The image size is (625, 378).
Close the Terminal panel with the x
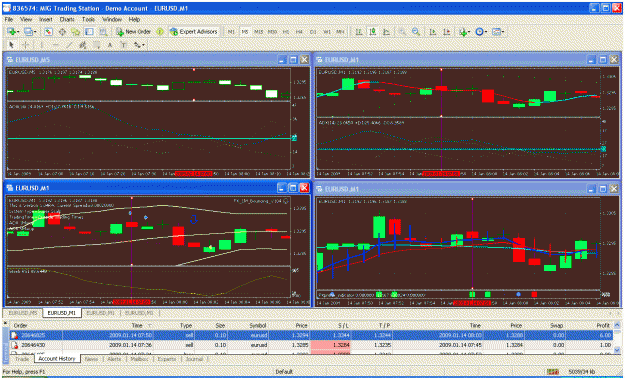(5, 323)
